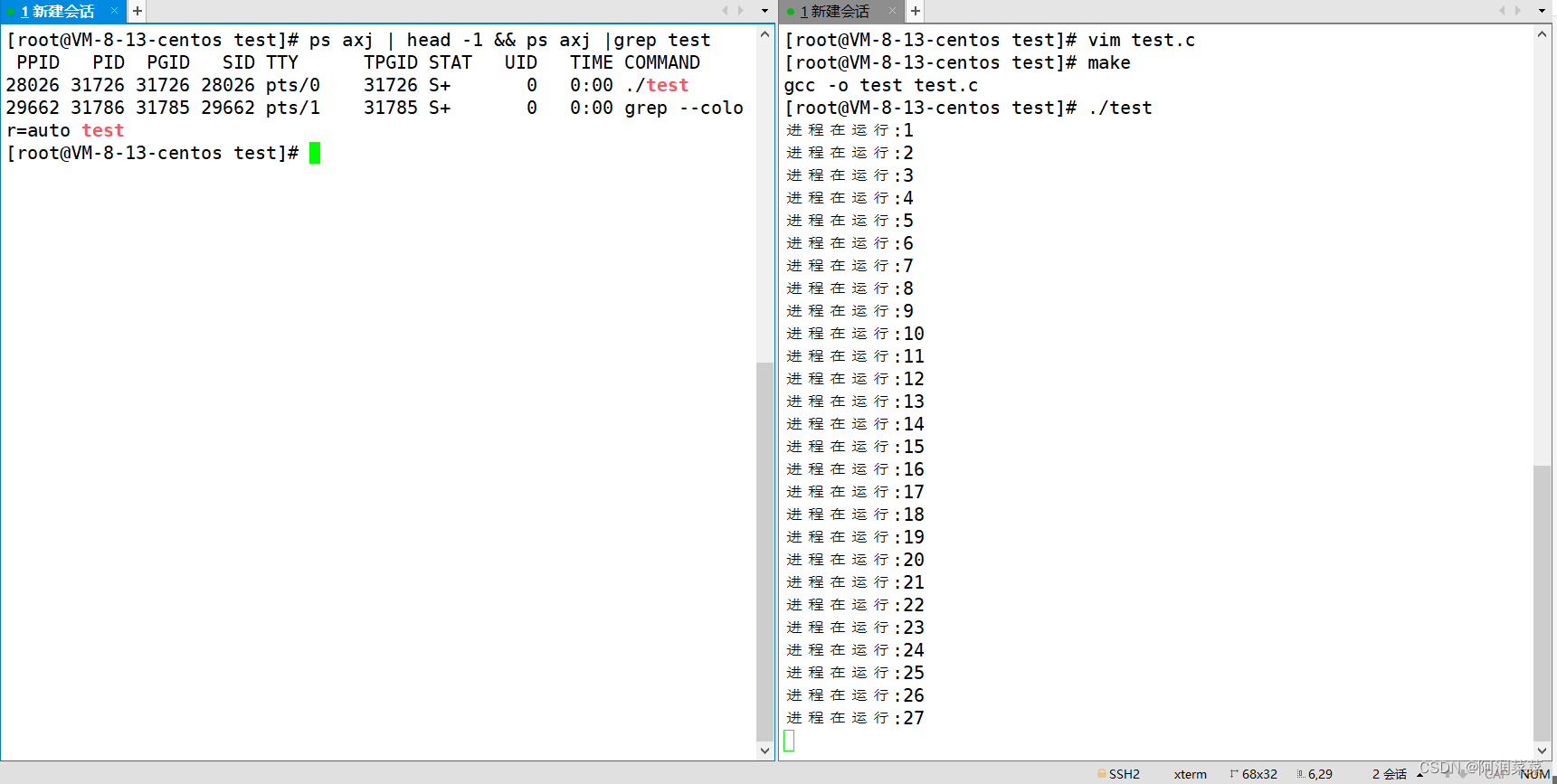The image size is (1557, 784).
Task: Click the SSH2 lock icon in status bar
Action: (x=1101, y=774)
